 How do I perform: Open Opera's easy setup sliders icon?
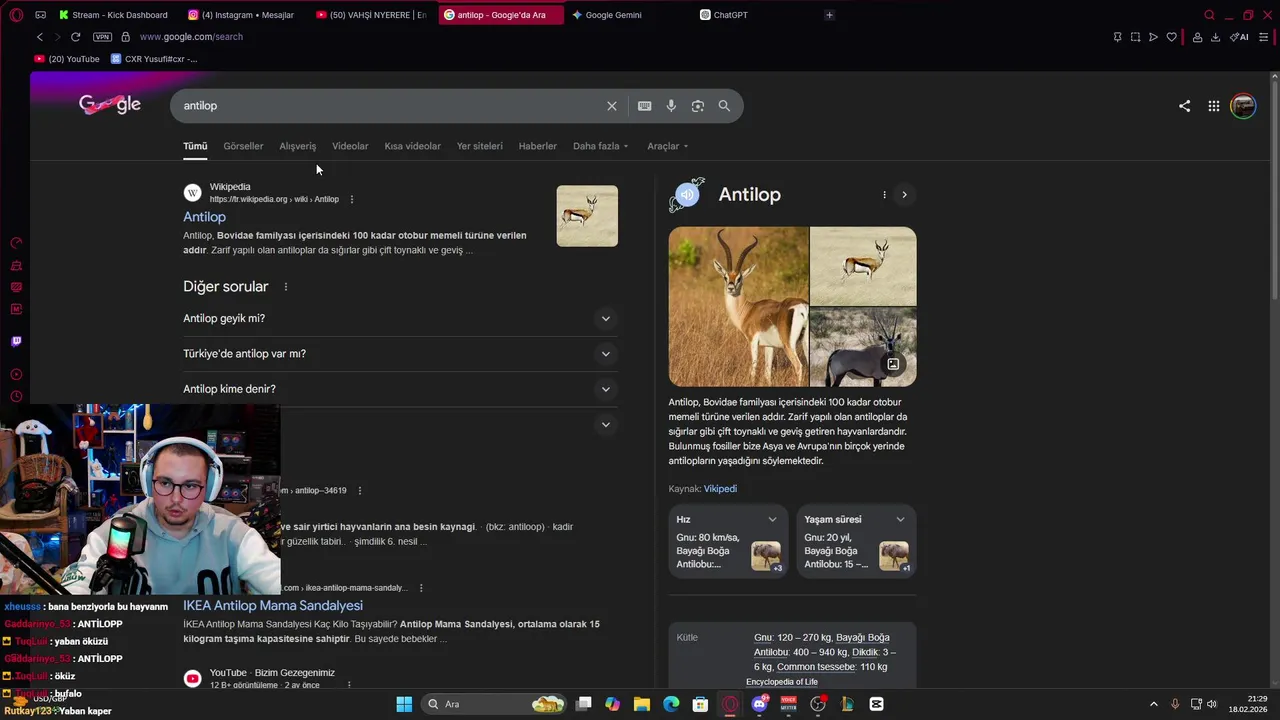1264,37
